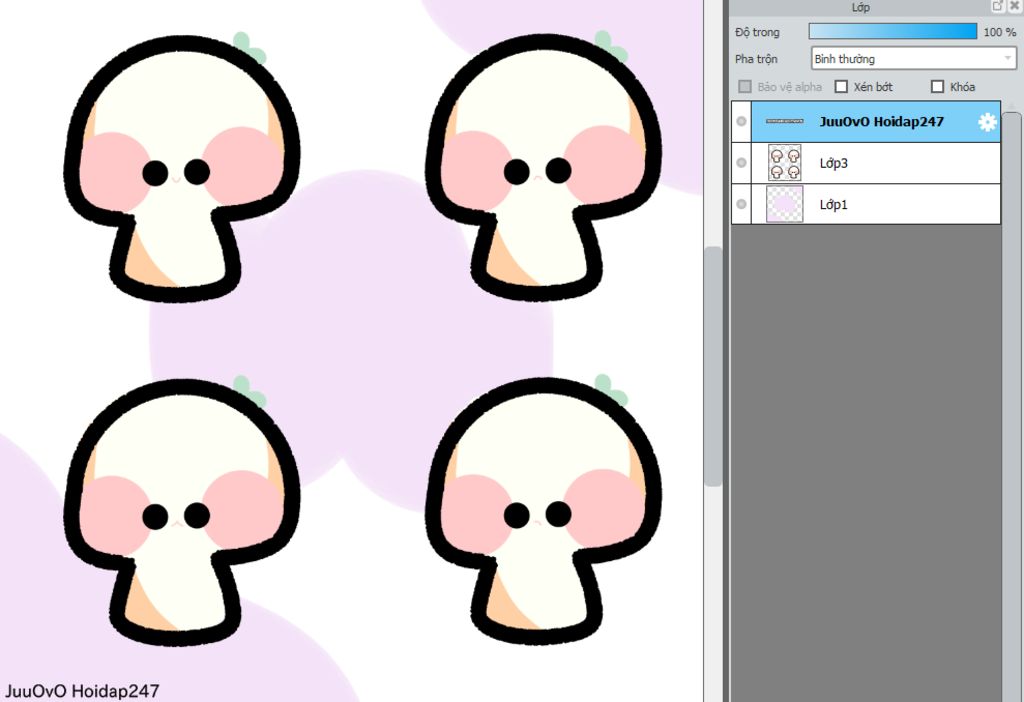Select the layer named Lớp3
Image resolution: width=1024 pixels, height=702 pixels.
click(x=833, y=163)
